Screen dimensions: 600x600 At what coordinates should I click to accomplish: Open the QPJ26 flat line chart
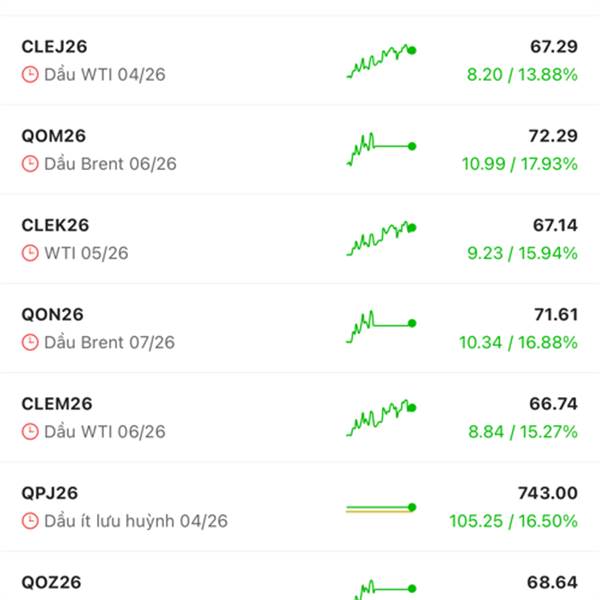[x=381, y=509]
